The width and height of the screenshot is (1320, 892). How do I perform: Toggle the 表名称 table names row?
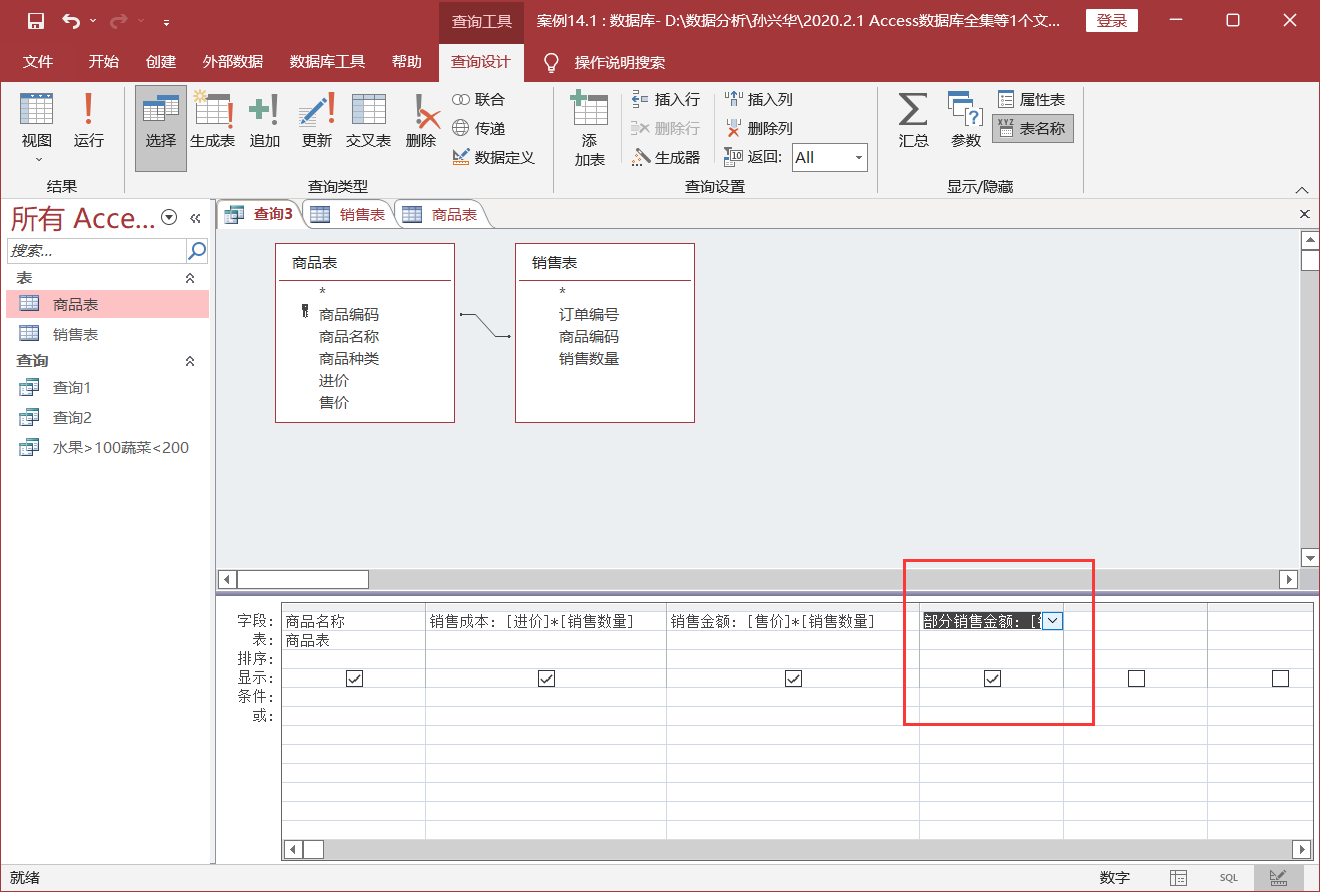click(1032, 128)
